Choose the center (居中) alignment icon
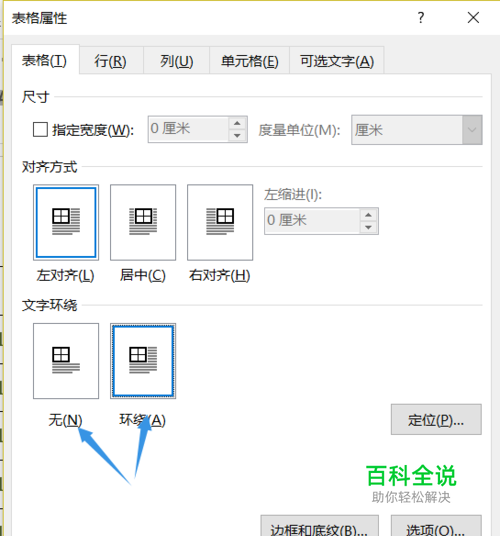Viewport: 500px width, 536px height. [x=143, y=222]
